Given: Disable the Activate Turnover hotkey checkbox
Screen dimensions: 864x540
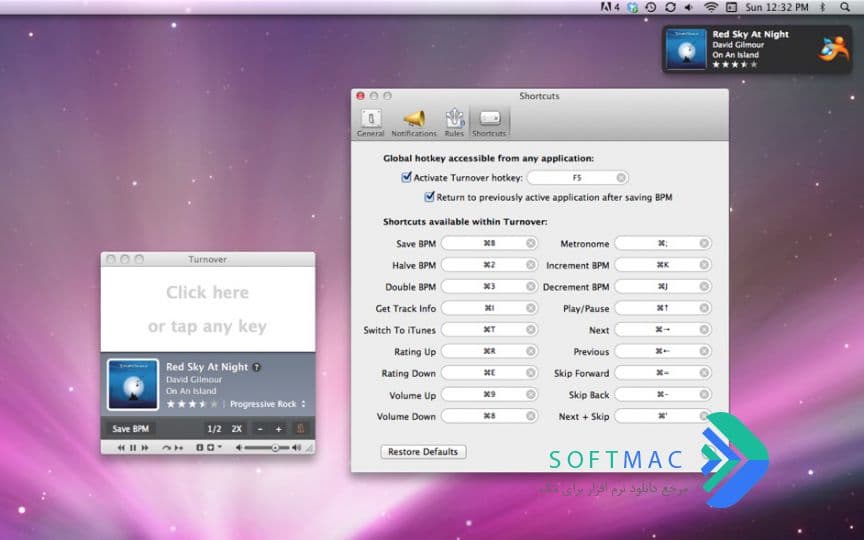Looking at the screenshot, I should coord(406,177).
